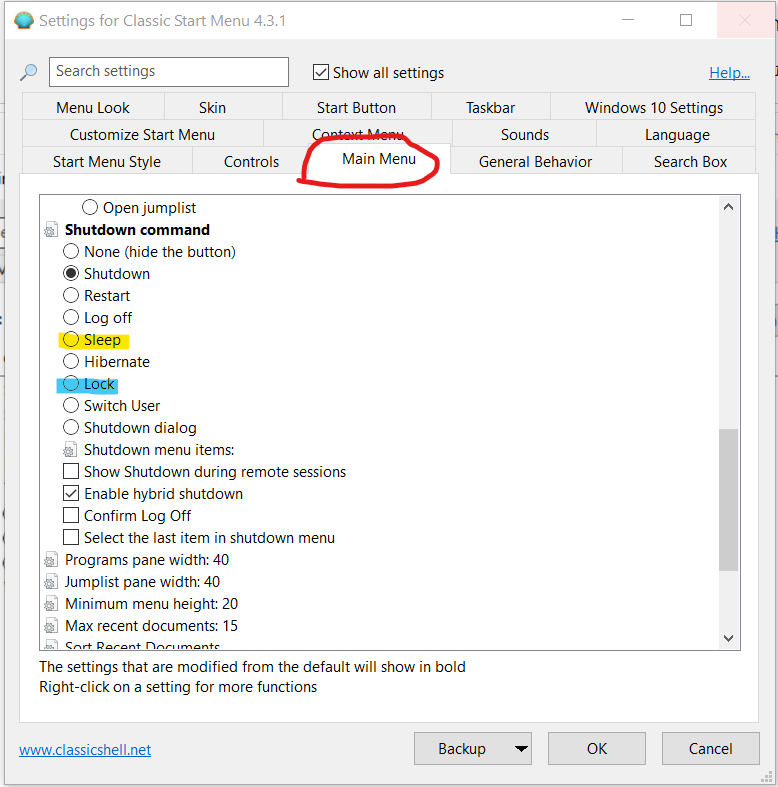This screenshot has width=778, height=787.
Task: Select None (hide the button) option
Action: (x=71, y=251)
